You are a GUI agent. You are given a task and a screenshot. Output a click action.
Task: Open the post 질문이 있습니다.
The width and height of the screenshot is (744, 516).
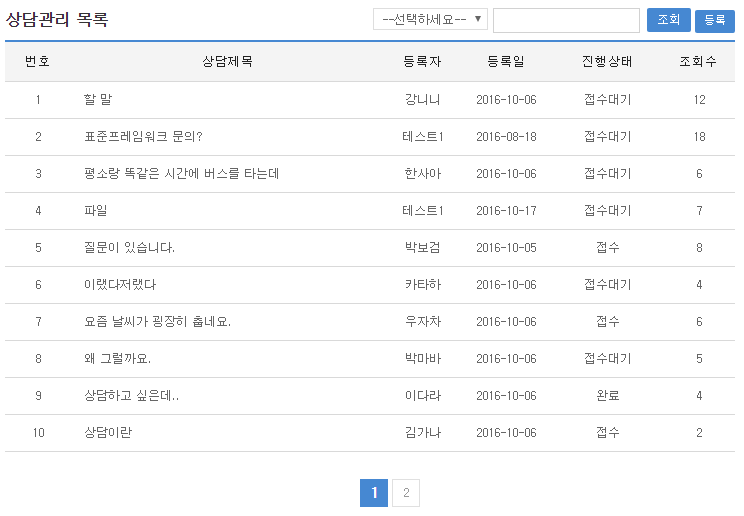tap(130, 248)
